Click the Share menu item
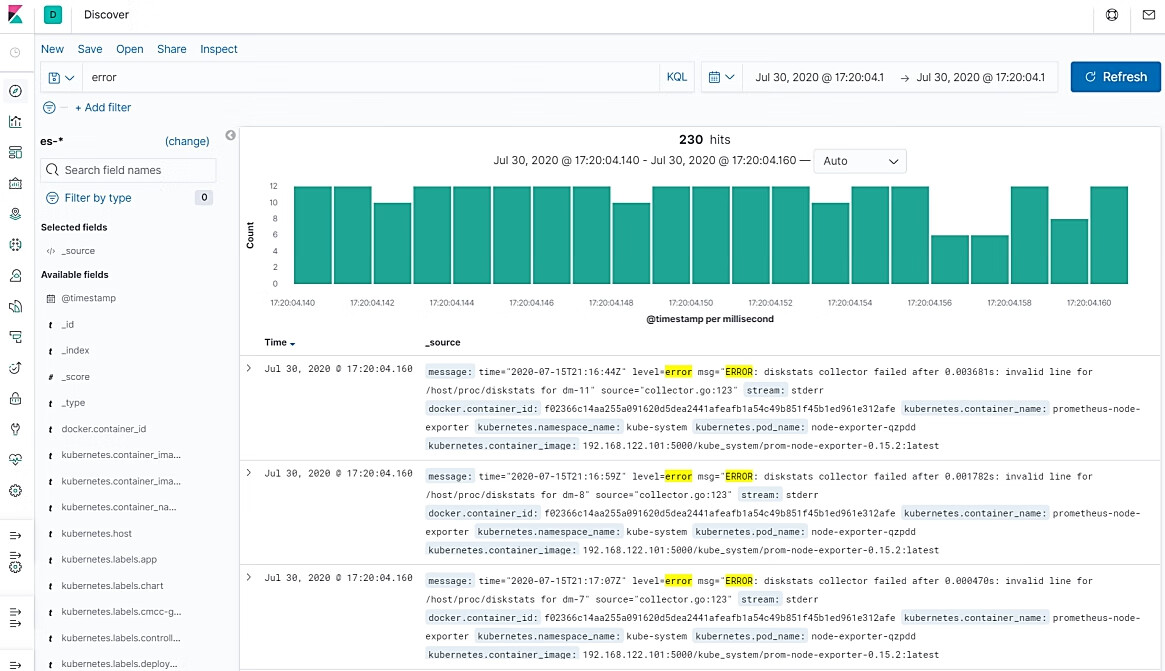Image resolution: width=1165 pixels, height=671 pixels. coord(171,49)
